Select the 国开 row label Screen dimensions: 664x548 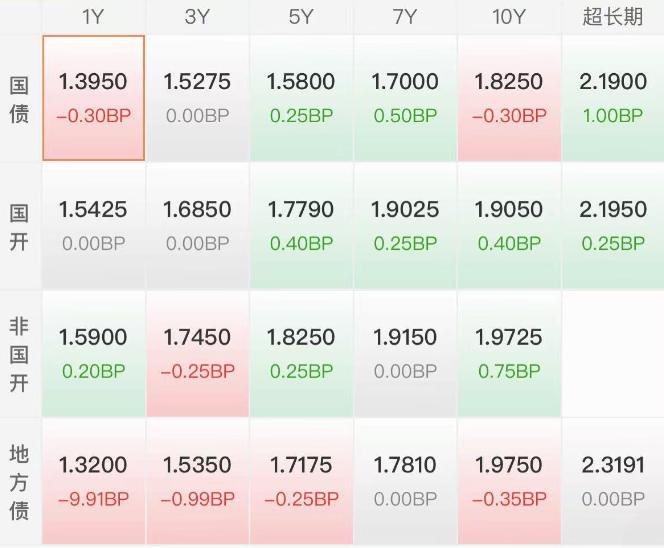(x=19, y=226)
